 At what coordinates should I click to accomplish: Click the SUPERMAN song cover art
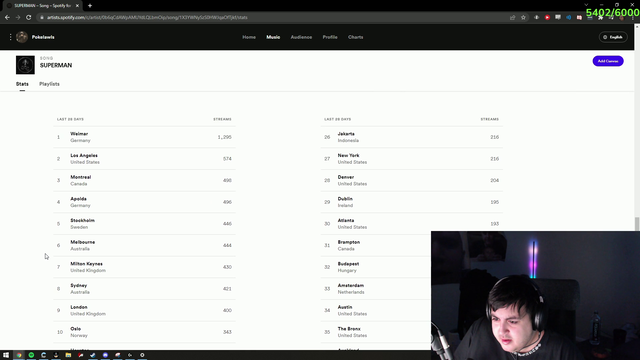coord(25,65)
